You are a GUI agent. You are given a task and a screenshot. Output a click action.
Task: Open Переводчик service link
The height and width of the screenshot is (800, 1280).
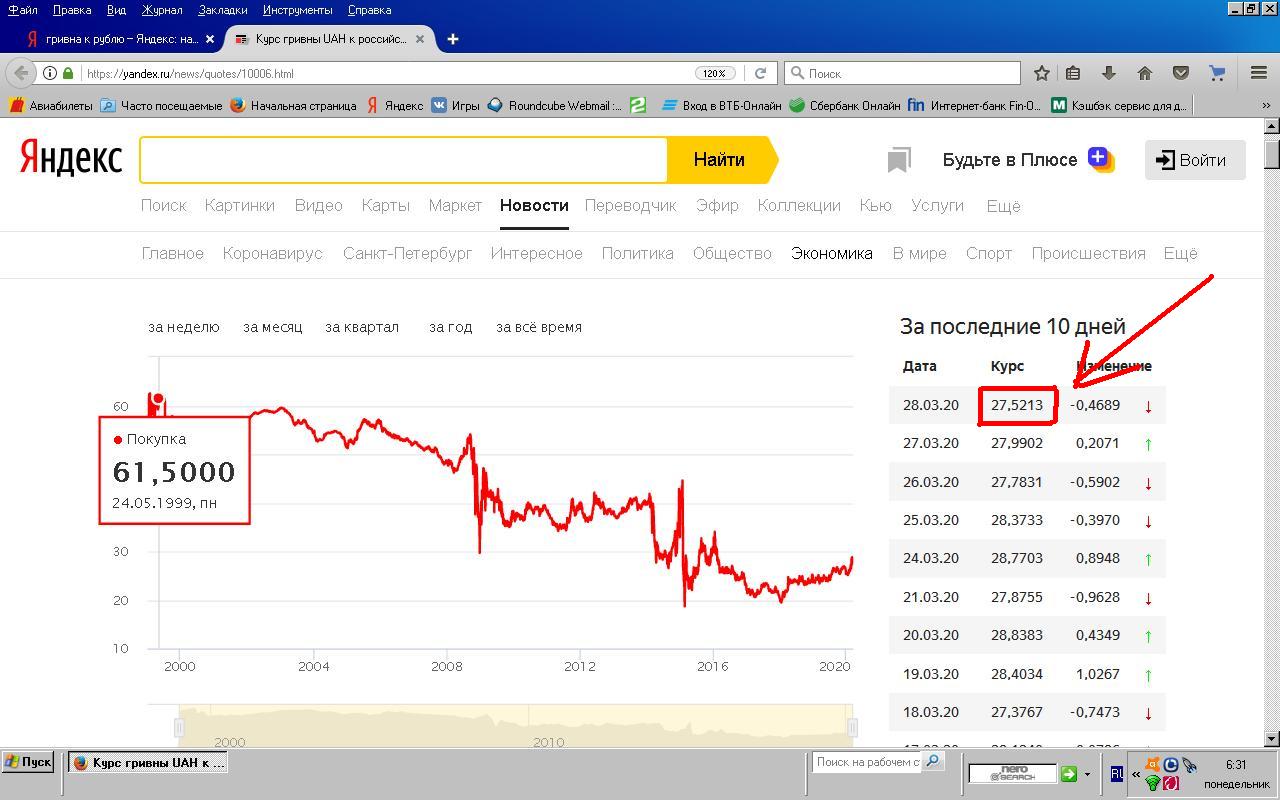(x=630, y=206)
